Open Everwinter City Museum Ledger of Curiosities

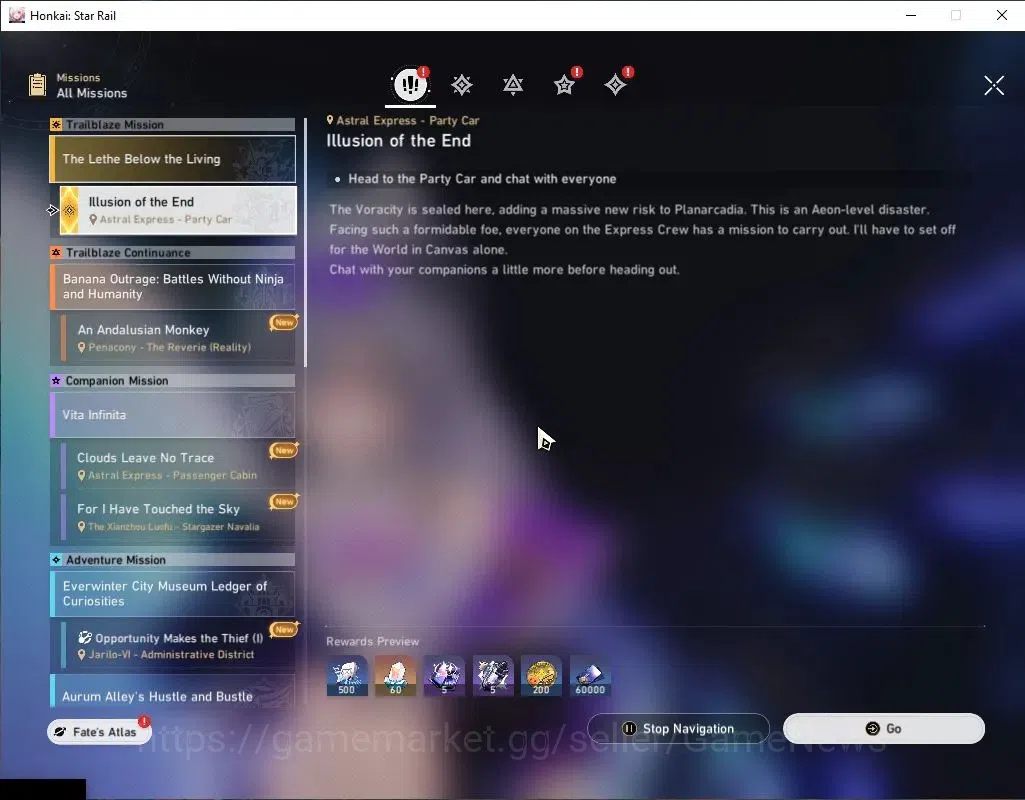coord(173,593)
